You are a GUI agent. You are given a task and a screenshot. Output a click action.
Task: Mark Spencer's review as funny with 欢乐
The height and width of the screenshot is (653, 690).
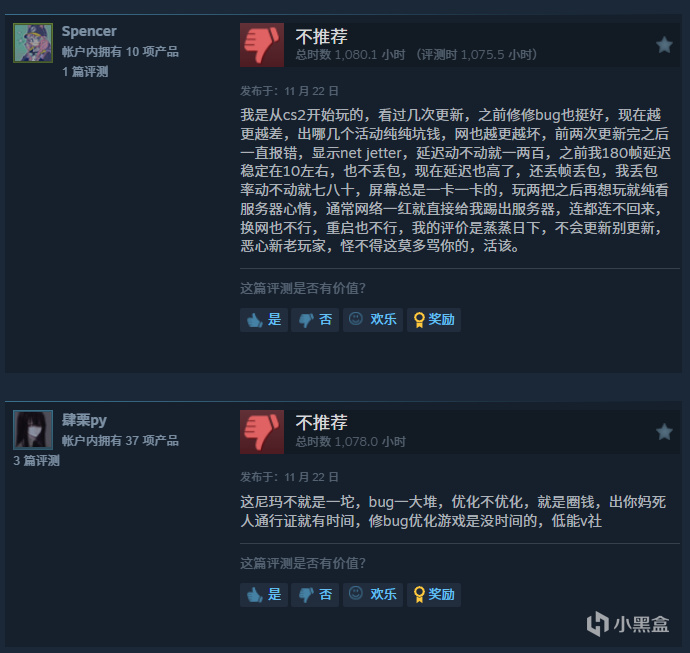point(373,320)
